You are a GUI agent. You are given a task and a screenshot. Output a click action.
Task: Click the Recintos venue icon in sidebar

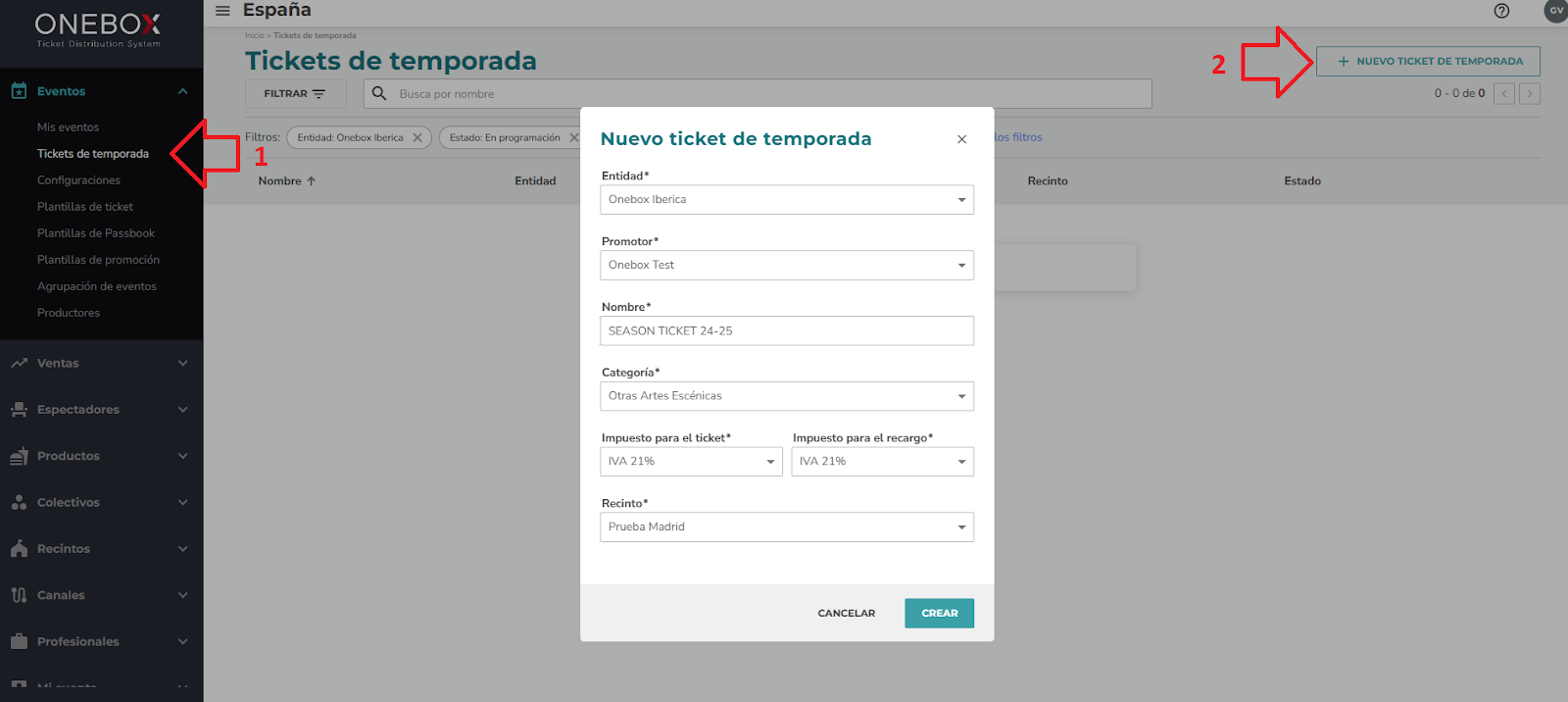pyautogui.click(x=19, y=549)
